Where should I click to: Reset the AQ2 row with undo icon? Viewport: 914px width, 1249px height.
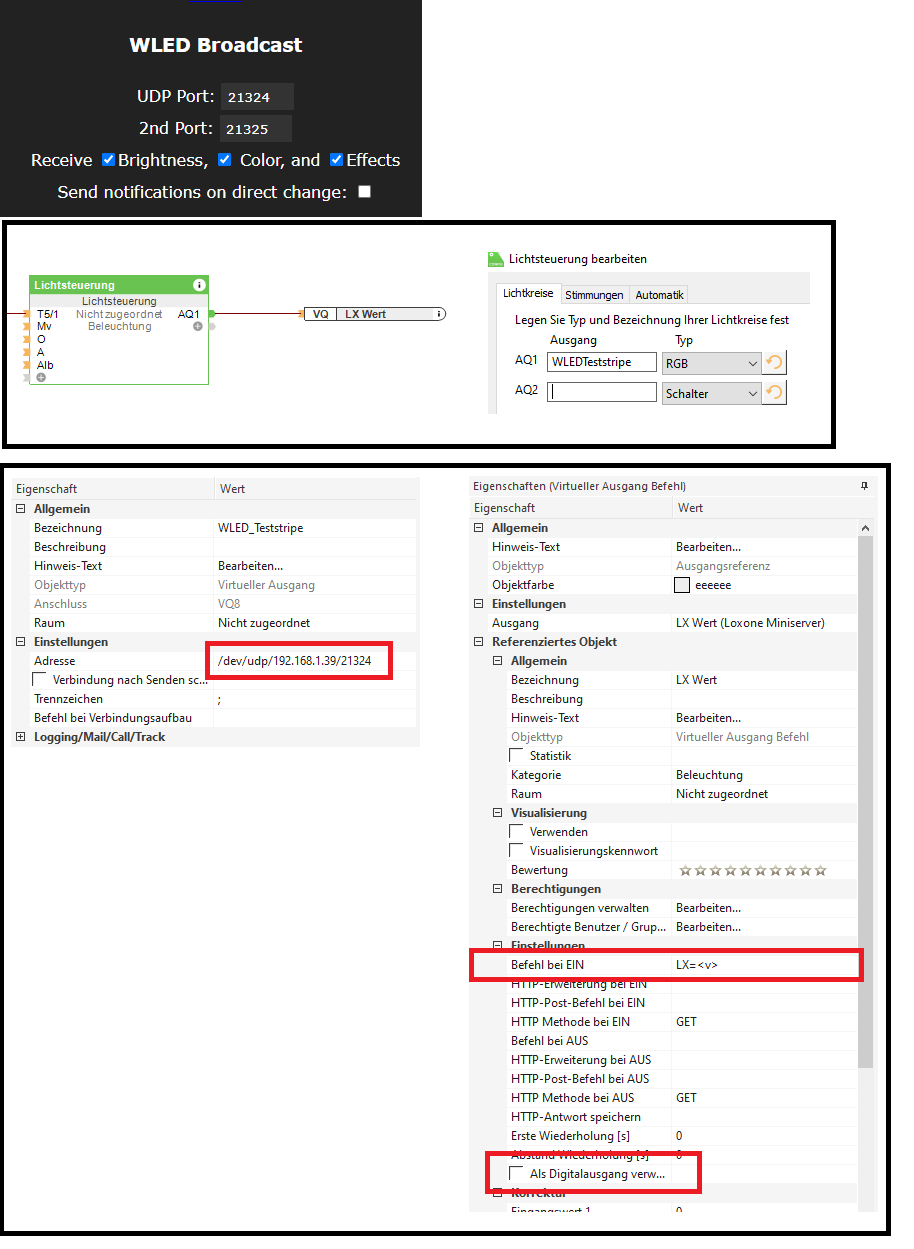(774, 393)
